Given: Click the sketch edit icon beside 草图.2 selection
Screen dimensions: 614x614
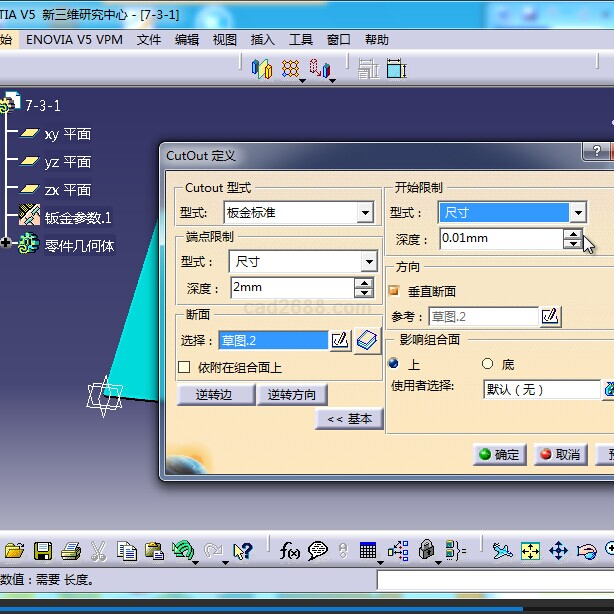Looking at the screenshot, I should [340, 341].
